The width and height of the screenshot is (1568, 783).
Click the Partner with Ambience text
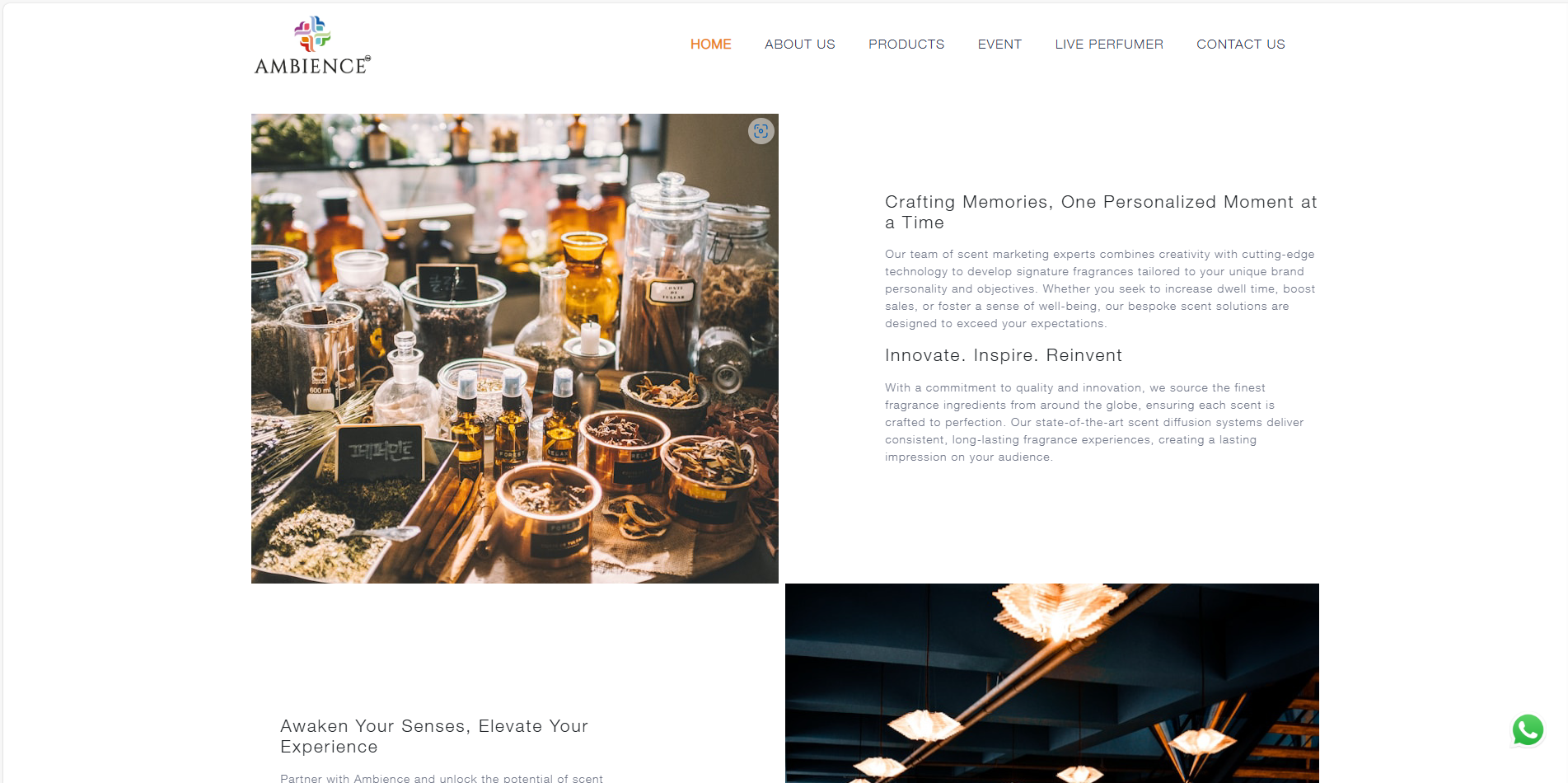click(x=442, y=778)
